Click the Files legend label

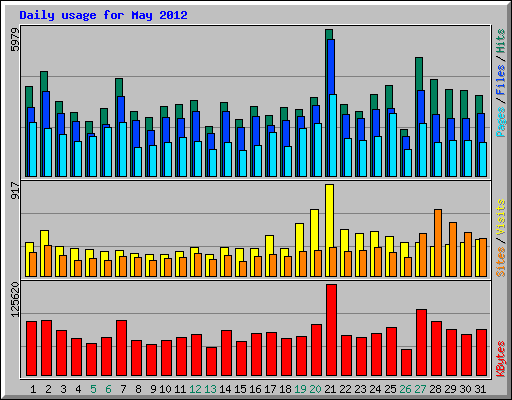[x=501, y=80]
